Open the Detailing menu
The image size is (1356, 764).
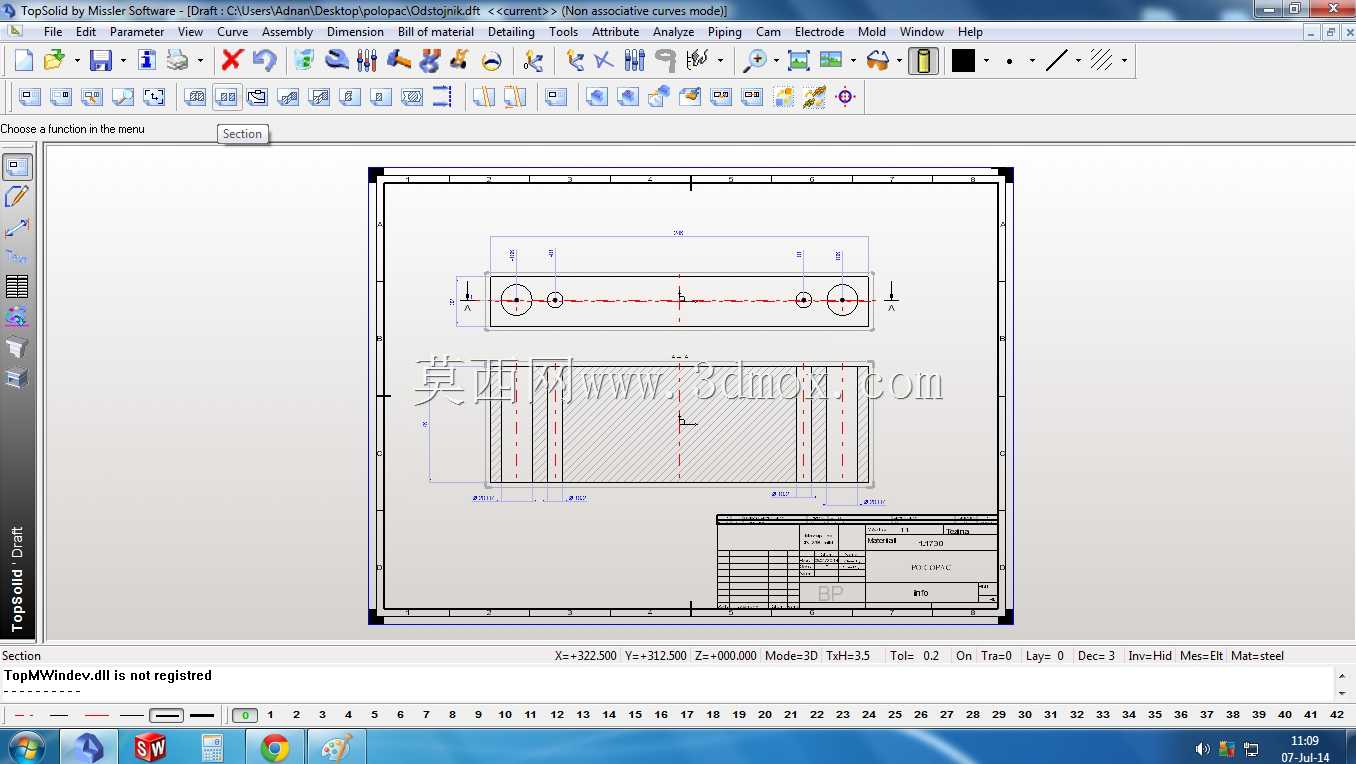[x=511, y=32]
